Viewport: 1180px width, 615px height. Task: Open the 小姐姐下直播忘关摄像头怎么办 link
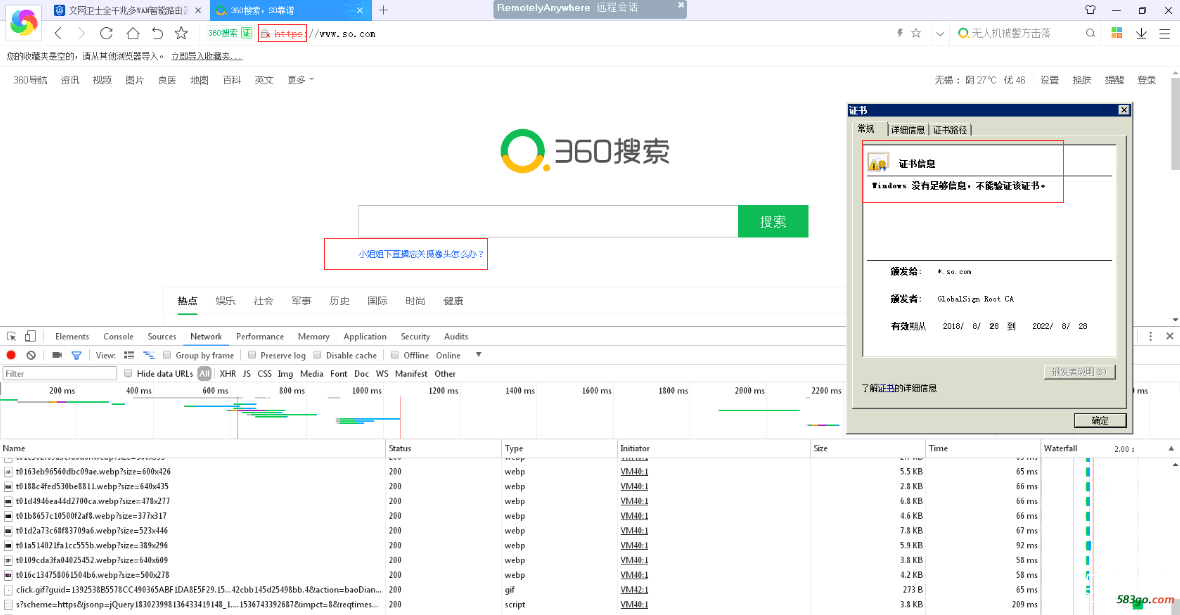point(421,254)
